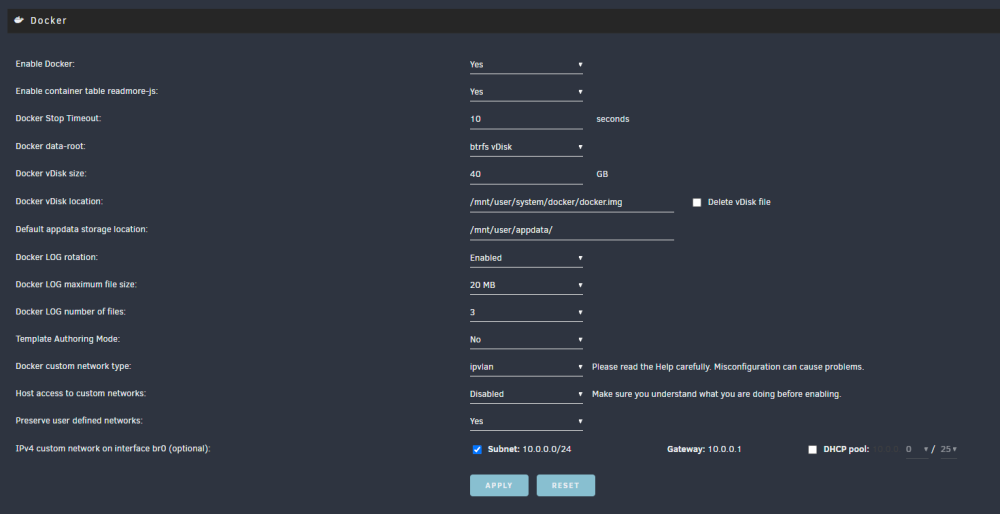Click the Docker section header title
The height and width of the screenshot is (514, 1000).
(48, 20)
